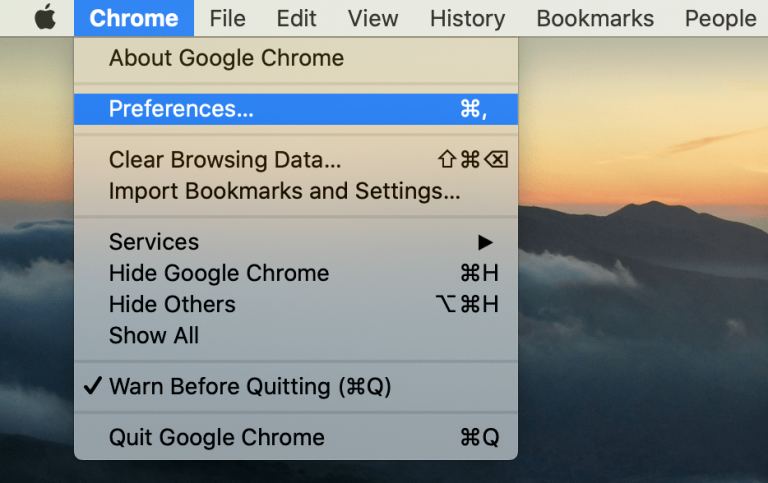768x483 pixels.
Task: Close the highlighted Chrome menu title
Action: tap(134, 18)
